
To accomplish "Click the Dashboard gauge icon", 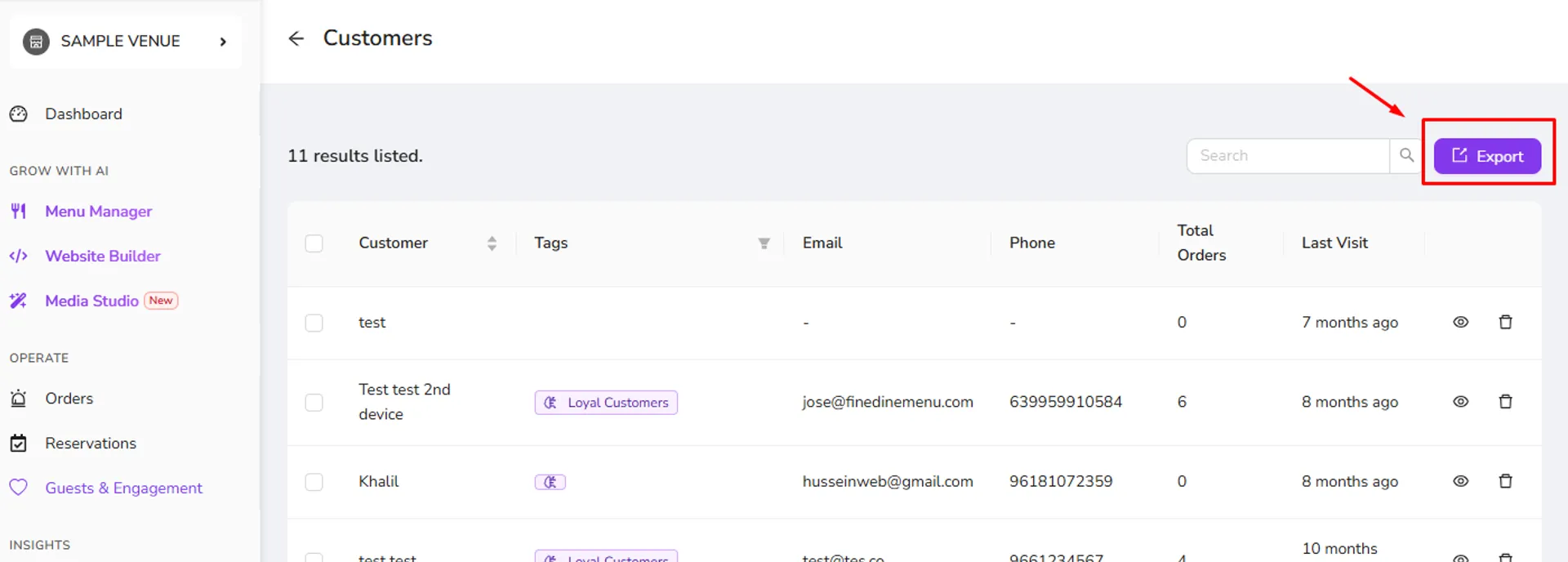I will click(x=19, y=114).
